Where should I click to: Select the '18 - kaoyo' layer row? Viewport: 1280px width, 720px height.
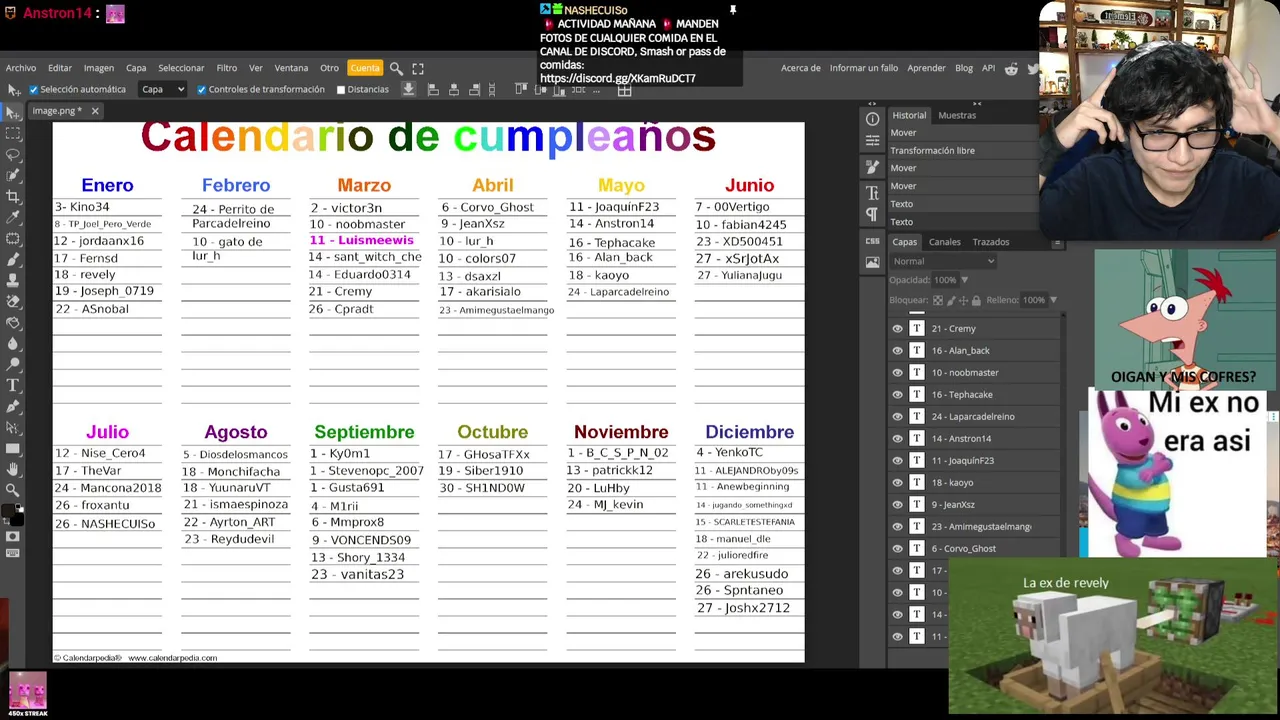(x=975, y=482)
